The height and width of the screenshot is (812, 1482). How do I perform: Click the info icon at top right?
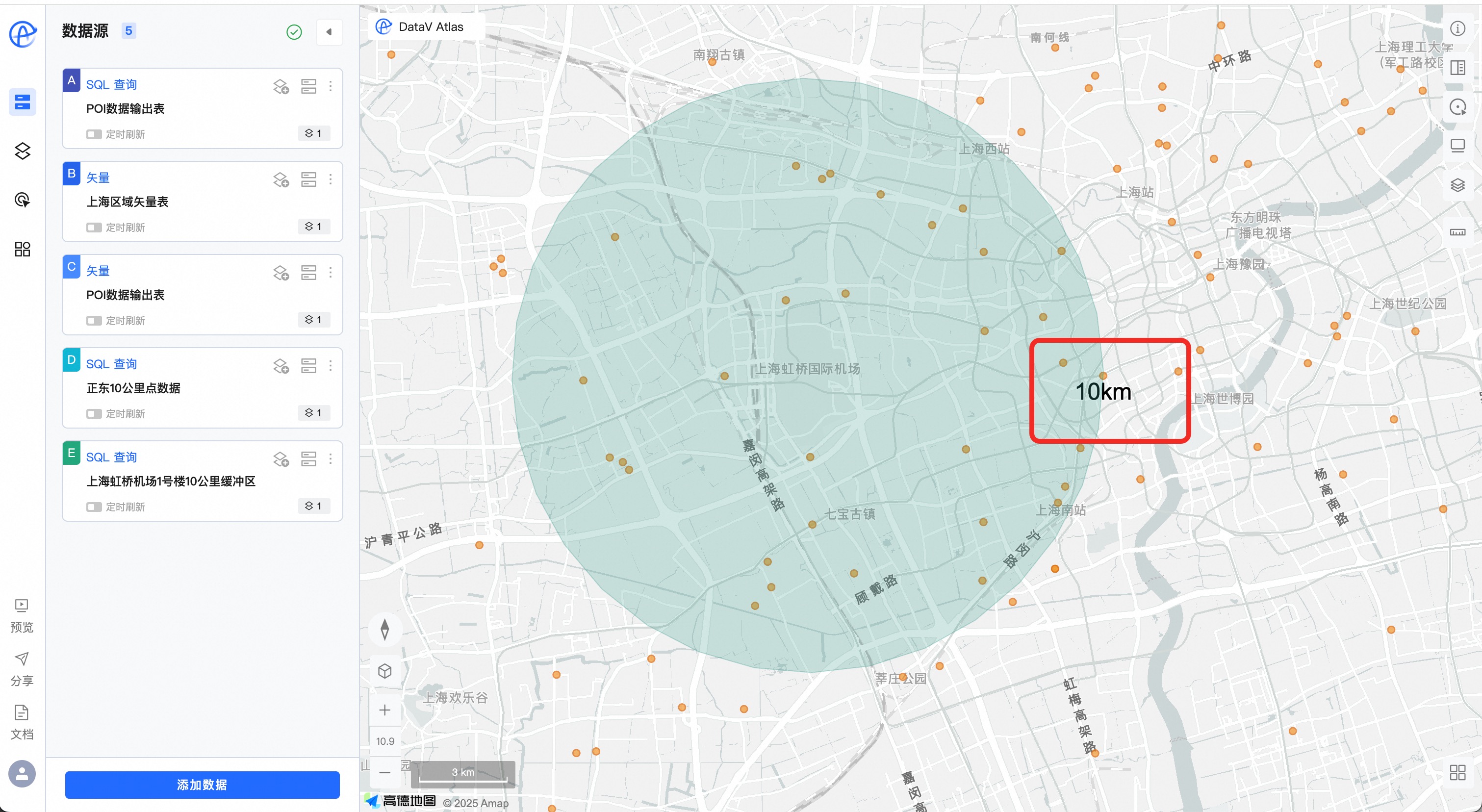[x=1457, y=28]
